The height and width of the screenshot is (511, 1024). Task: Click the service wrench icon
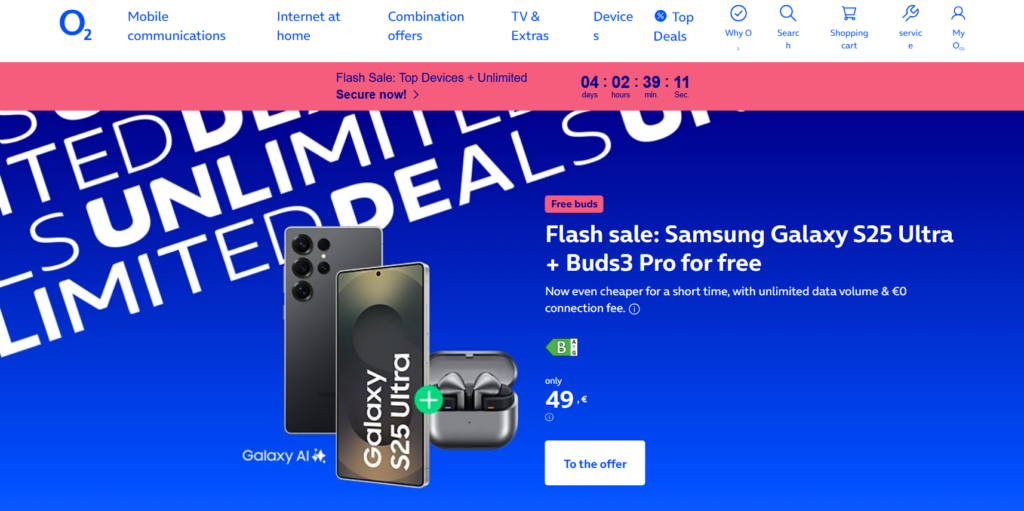point(910,13)
